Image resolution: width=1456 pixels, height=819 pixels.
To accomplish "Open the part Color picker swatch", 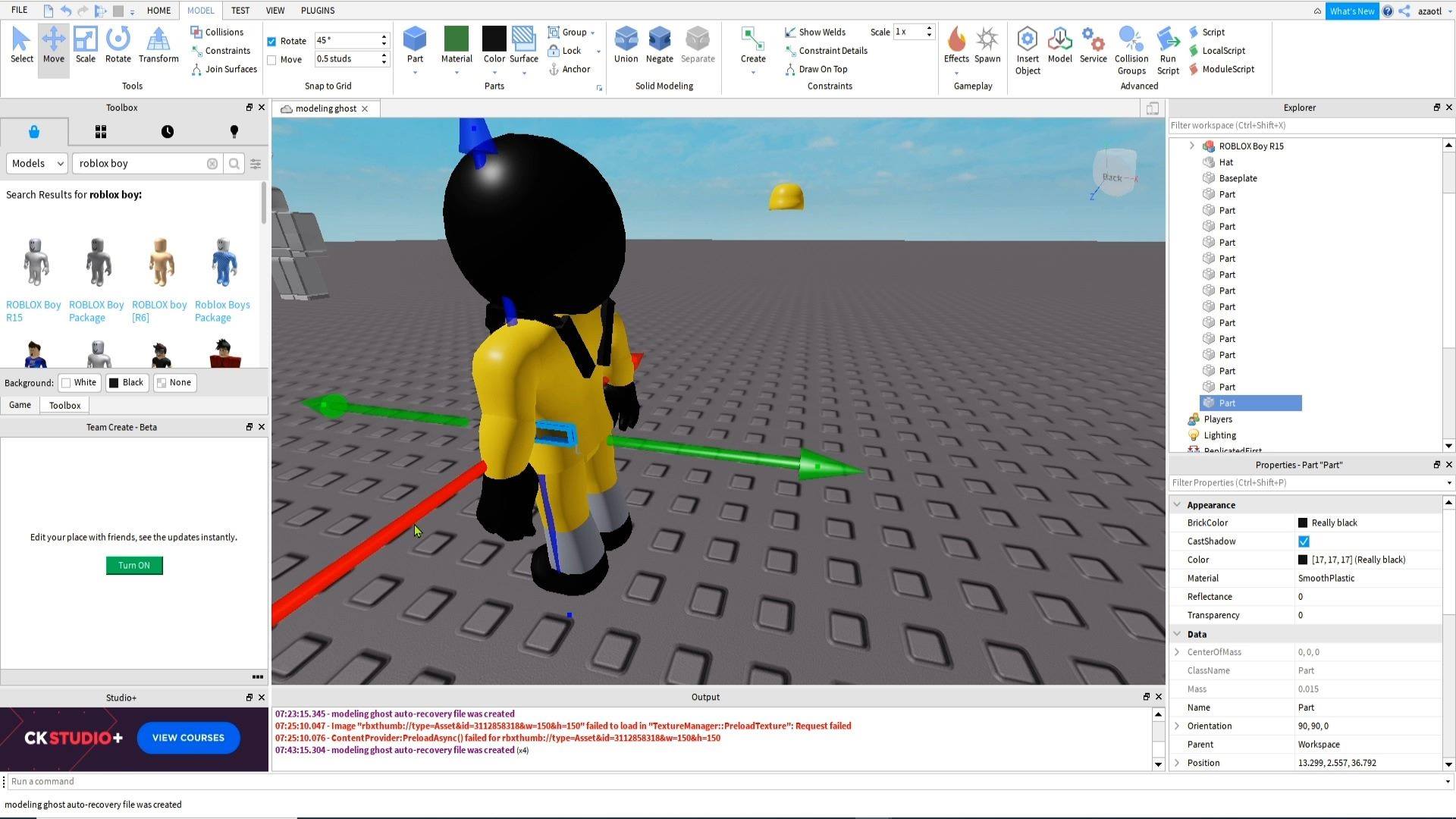I will click(494, 39).
